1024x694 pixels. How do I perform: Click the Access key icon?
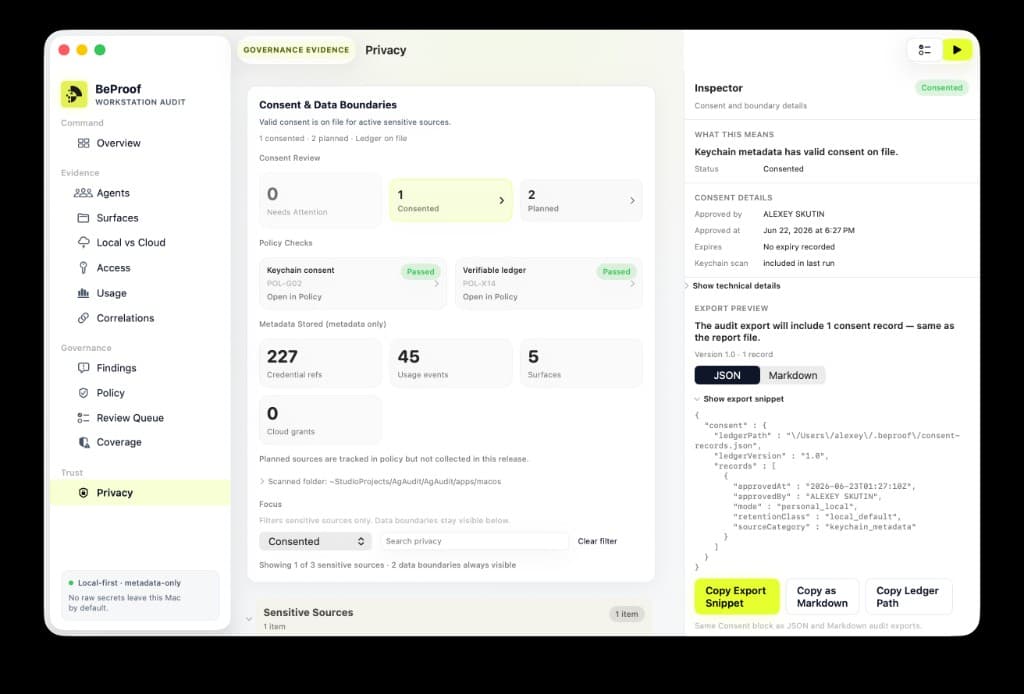click(84, 268)
